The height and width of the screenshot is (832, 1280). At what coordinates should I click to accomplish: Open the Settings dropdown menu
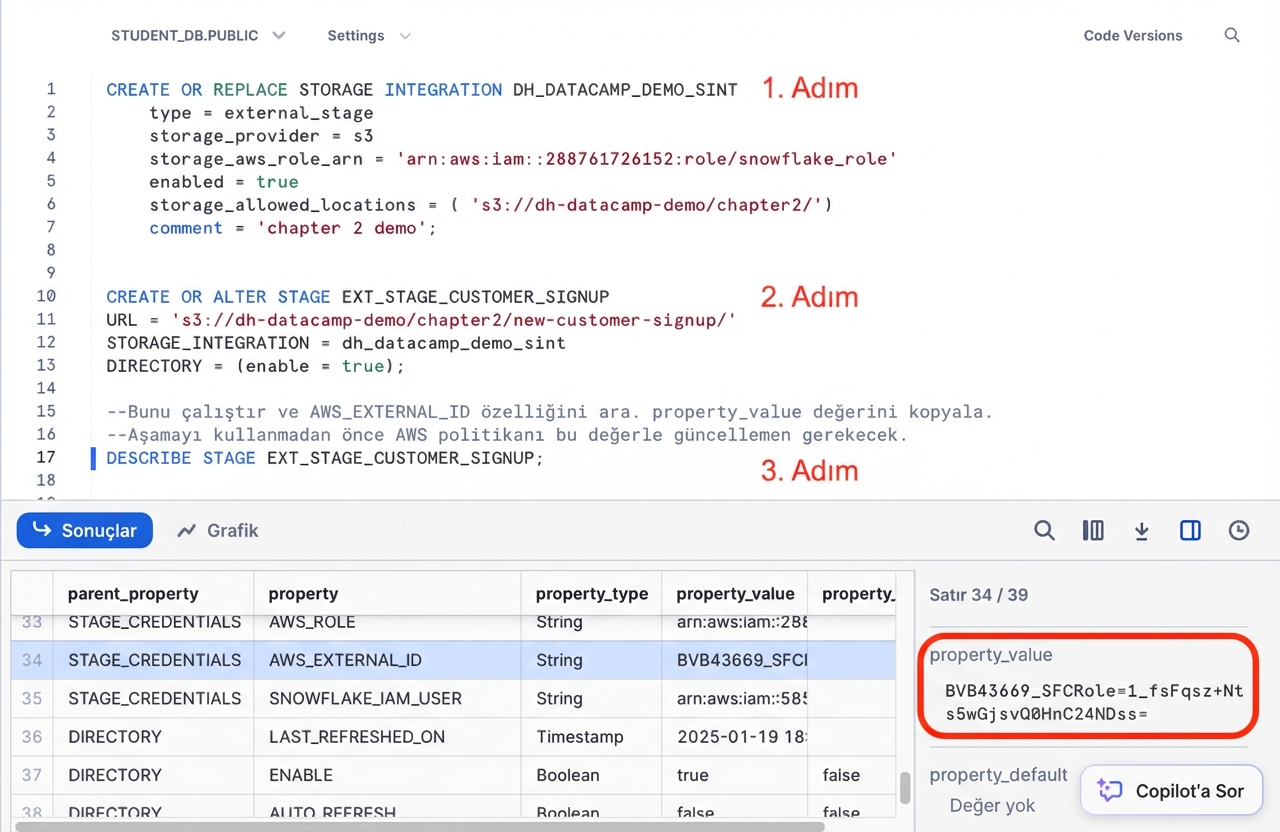point(369,35)
